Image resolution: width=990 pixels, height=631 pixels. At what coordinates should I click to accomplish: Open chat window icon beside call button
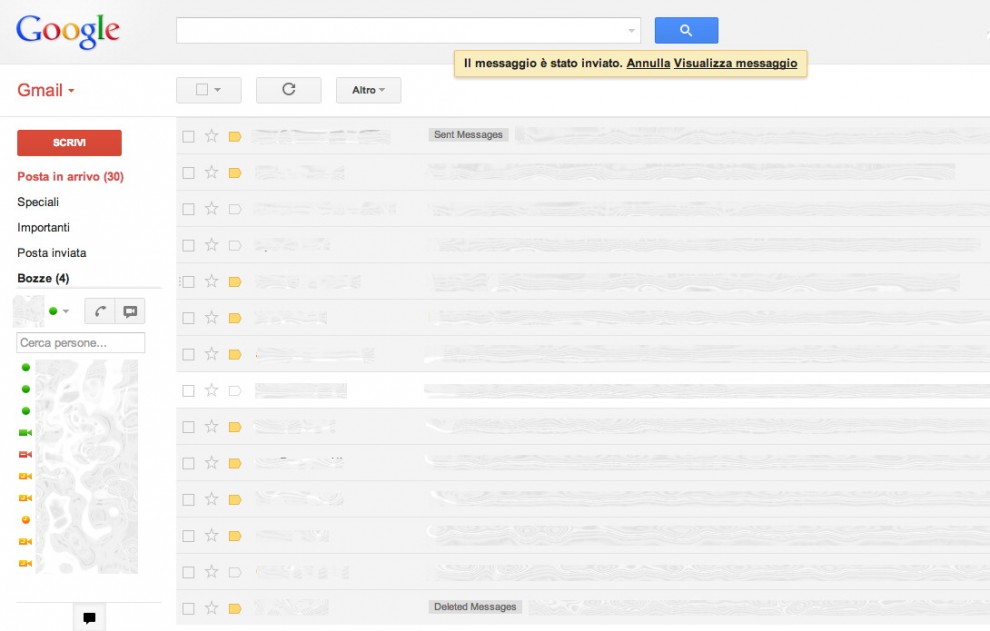(x=130, y=311)
